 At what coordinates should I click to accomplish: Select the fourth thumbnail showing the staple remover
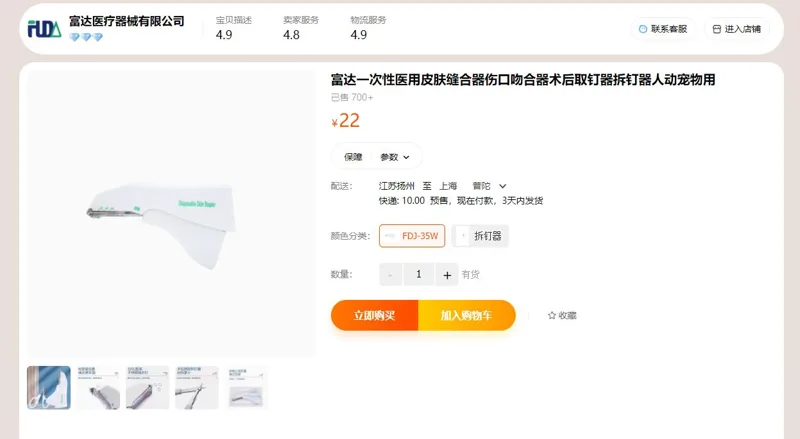(x=197, y=388)
